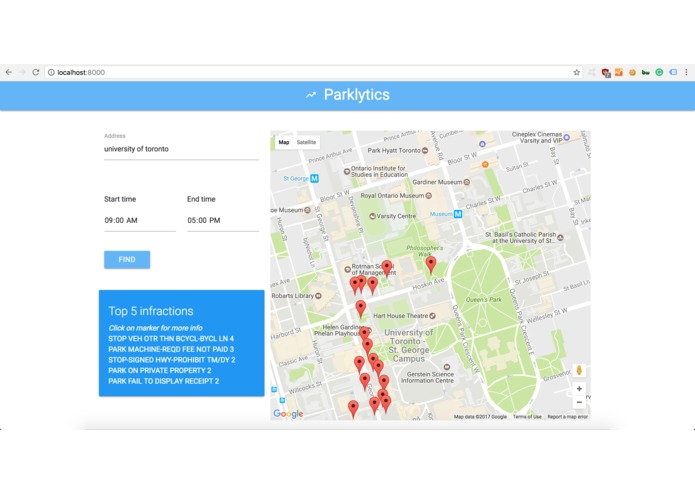Click the Museum subway station icon
Screen dimensions: 695x494
coord(458,214)
